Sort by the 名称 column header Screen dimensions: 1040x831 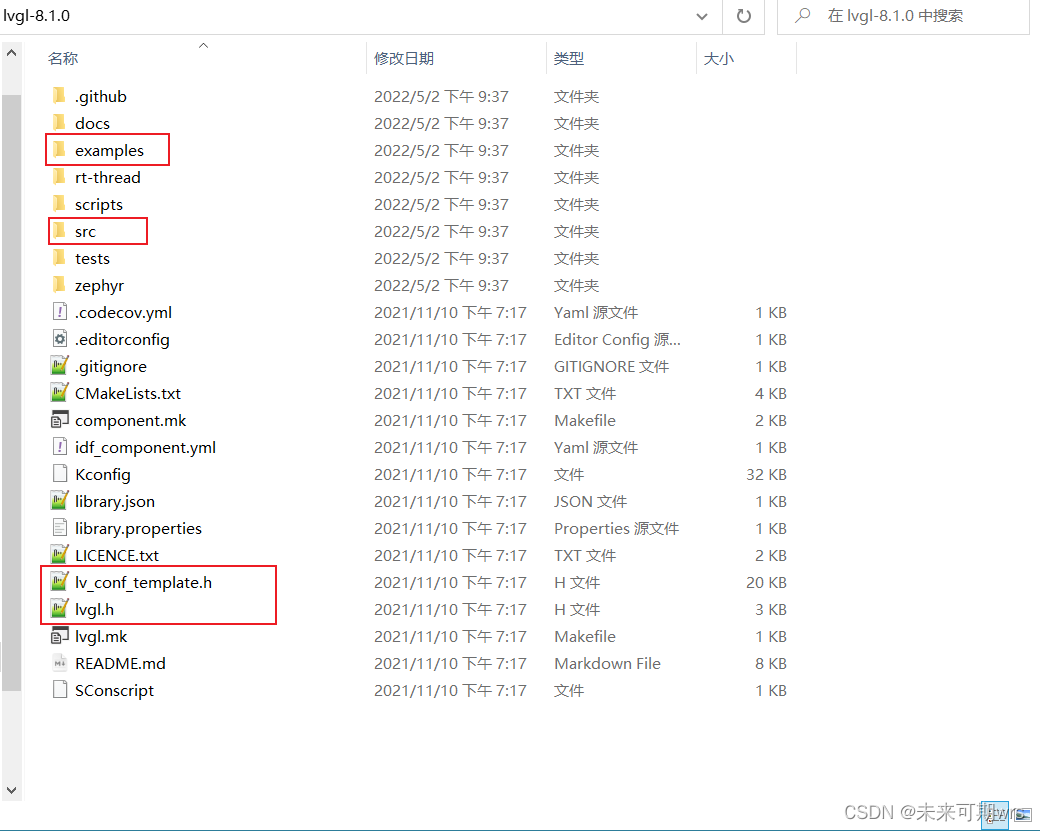63,58
